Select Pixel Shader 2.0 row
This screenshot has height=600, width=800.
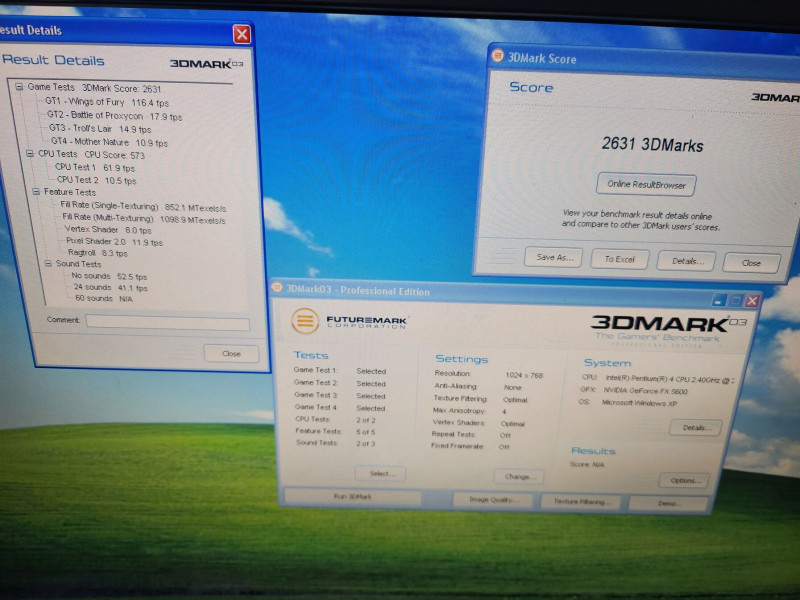coord(114,242)
